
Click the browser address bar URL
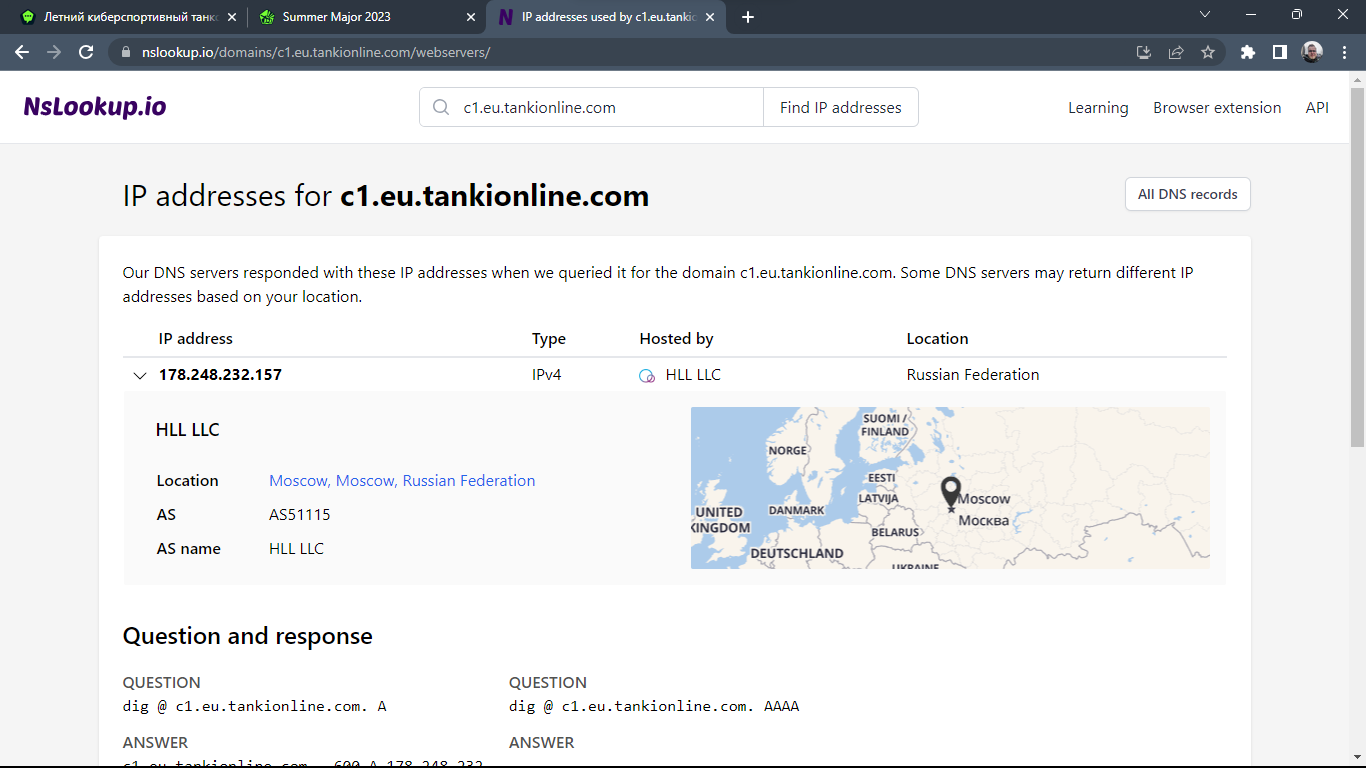click(x=316, y=52)
